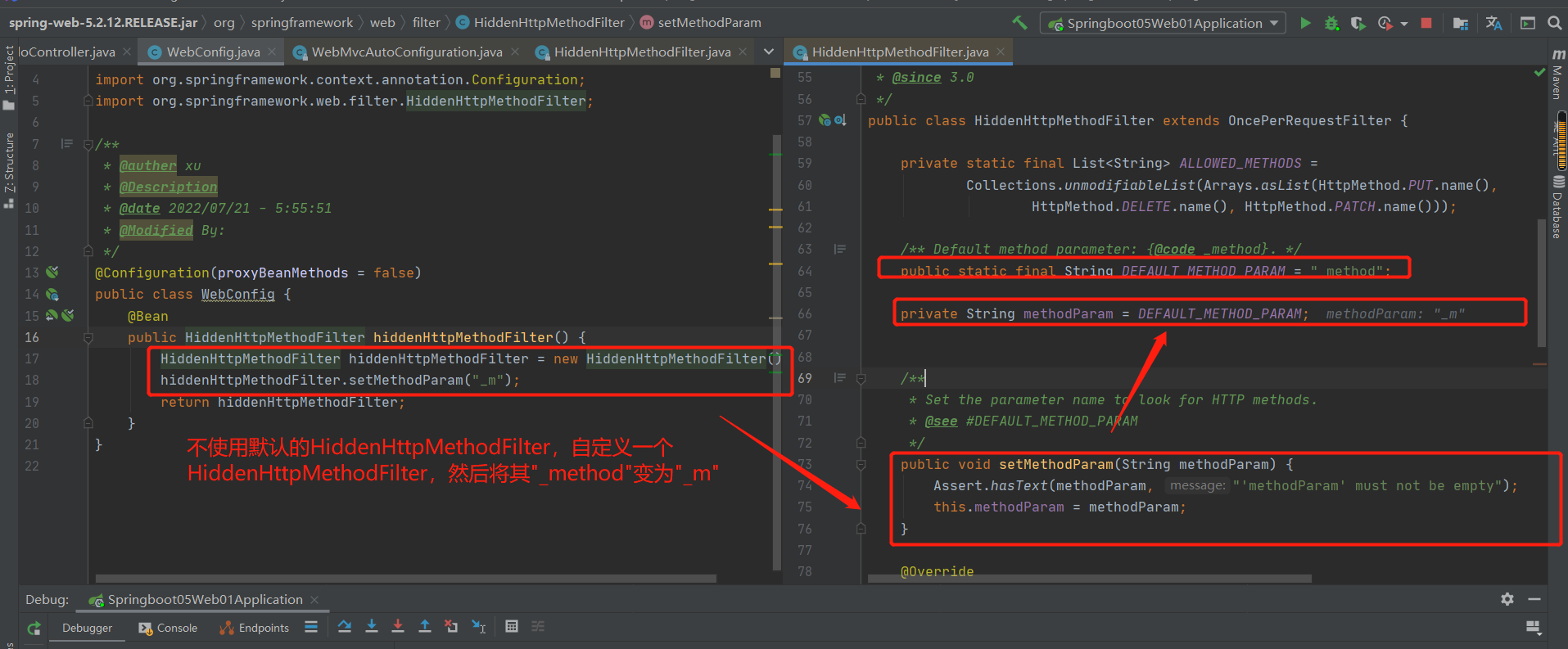1568x649 pixels.
Task: Click the Run to Cursor debug icon
Action: point(479,627)
